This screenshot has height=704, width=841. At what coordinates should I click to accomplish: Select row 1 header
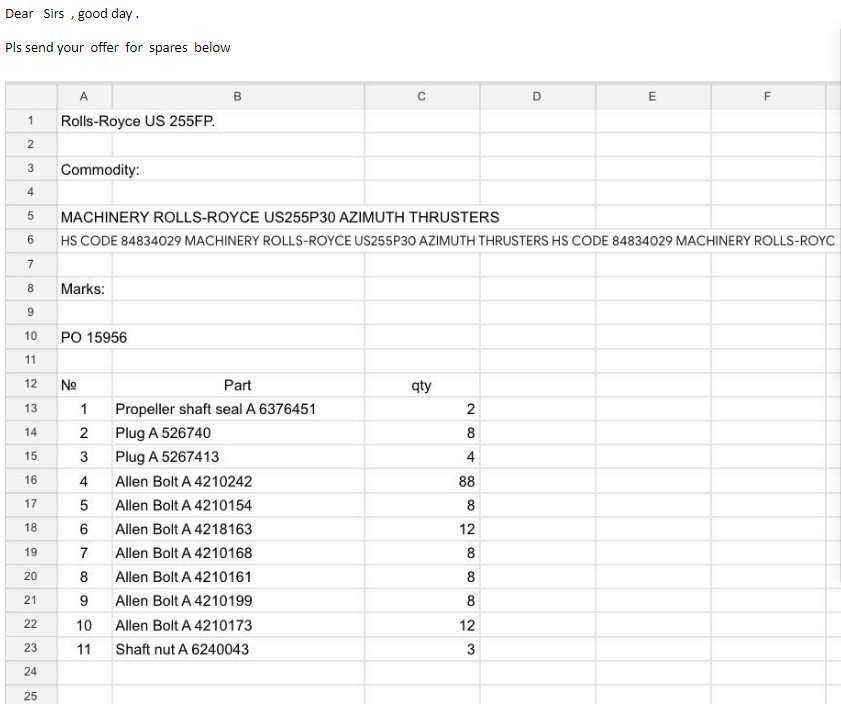[x=30, y=121]
